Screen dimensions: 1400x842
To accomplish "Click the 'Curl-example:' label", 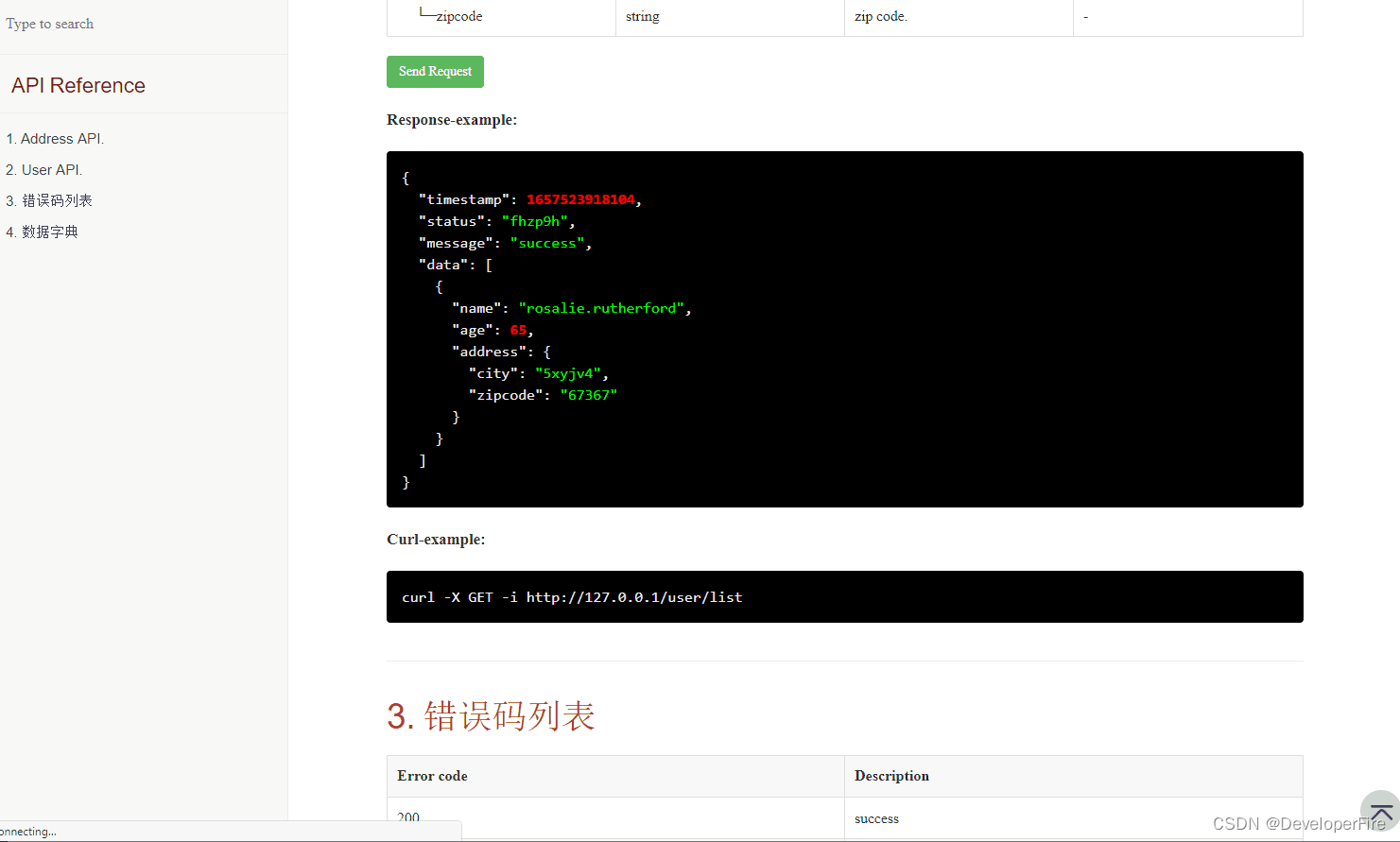I will click(436, 540).
